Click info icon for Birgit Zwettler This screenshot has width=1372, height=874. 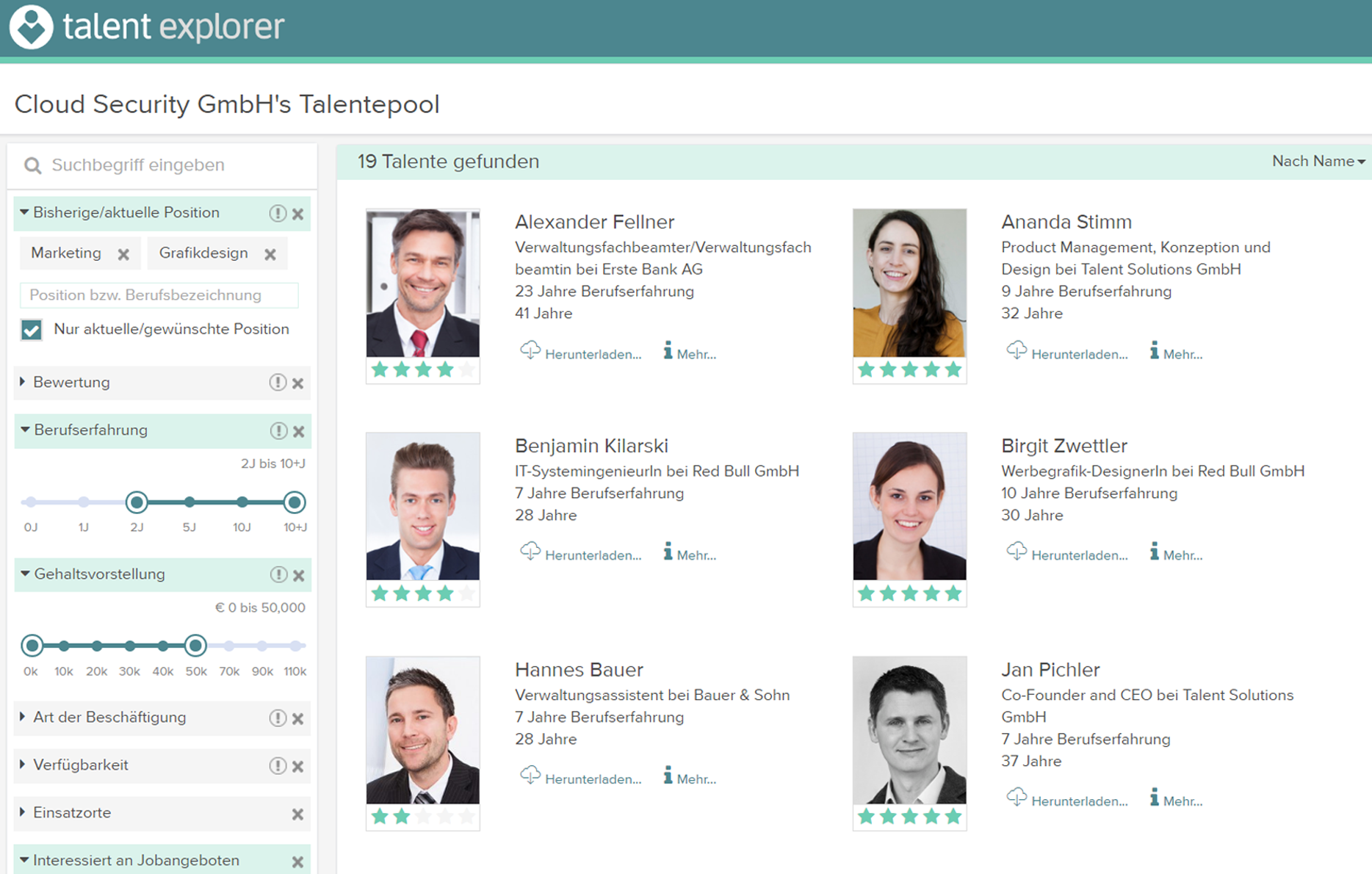tap(1155, 552)
